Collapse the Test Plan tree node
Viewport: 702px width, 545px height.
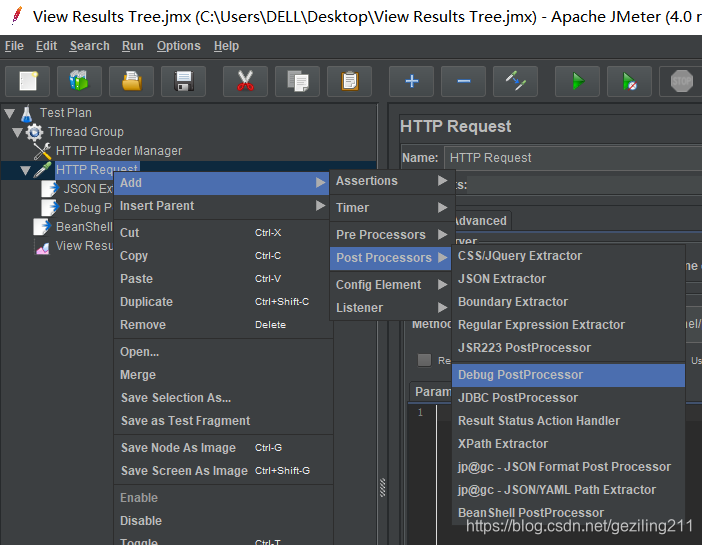point(10,114)
